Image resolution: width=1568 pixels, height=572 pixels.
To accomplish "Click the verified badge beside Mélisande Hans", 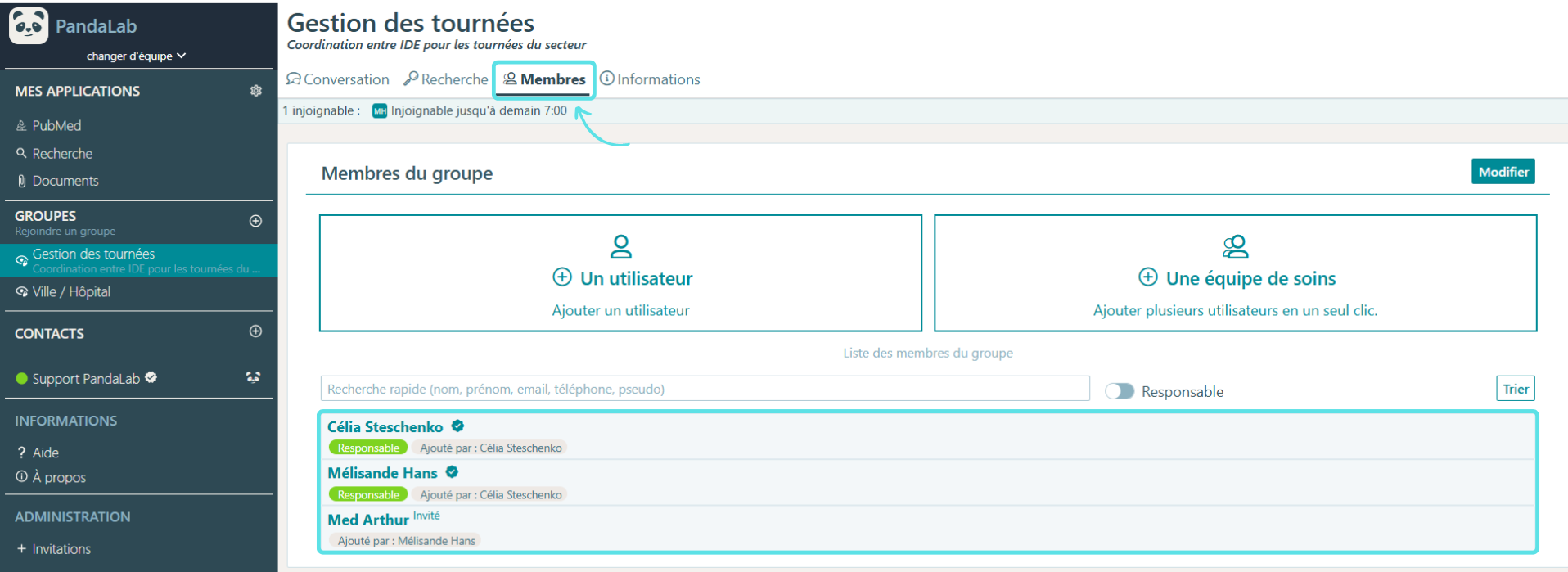I will [x=452, y=472].
